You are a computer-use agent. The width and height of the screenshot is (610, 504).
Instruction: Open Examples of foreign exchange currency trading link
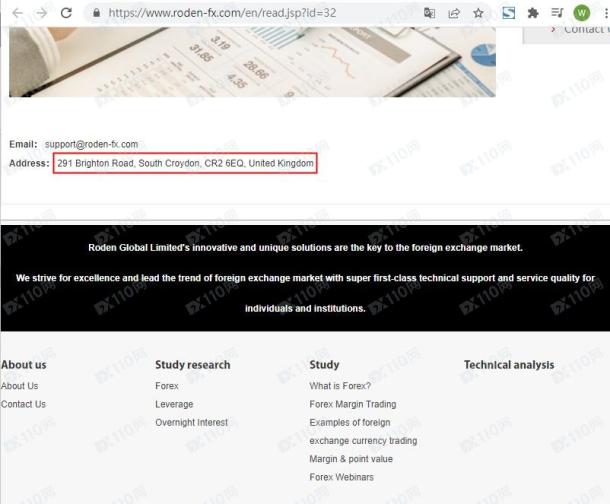pos(363,432)
